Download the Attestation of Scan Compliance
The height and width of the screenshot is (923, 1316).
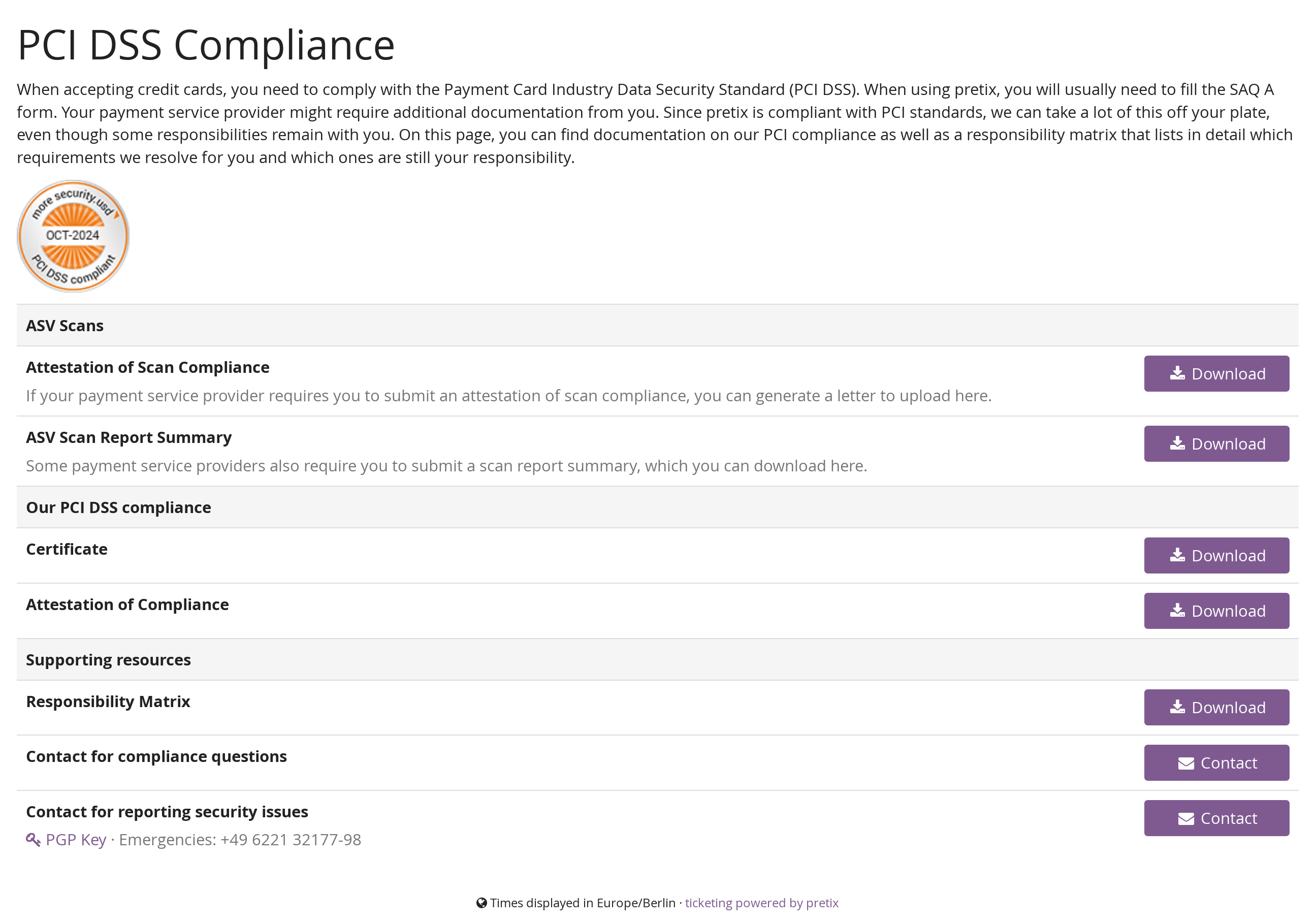click(x=1216, y=374)
